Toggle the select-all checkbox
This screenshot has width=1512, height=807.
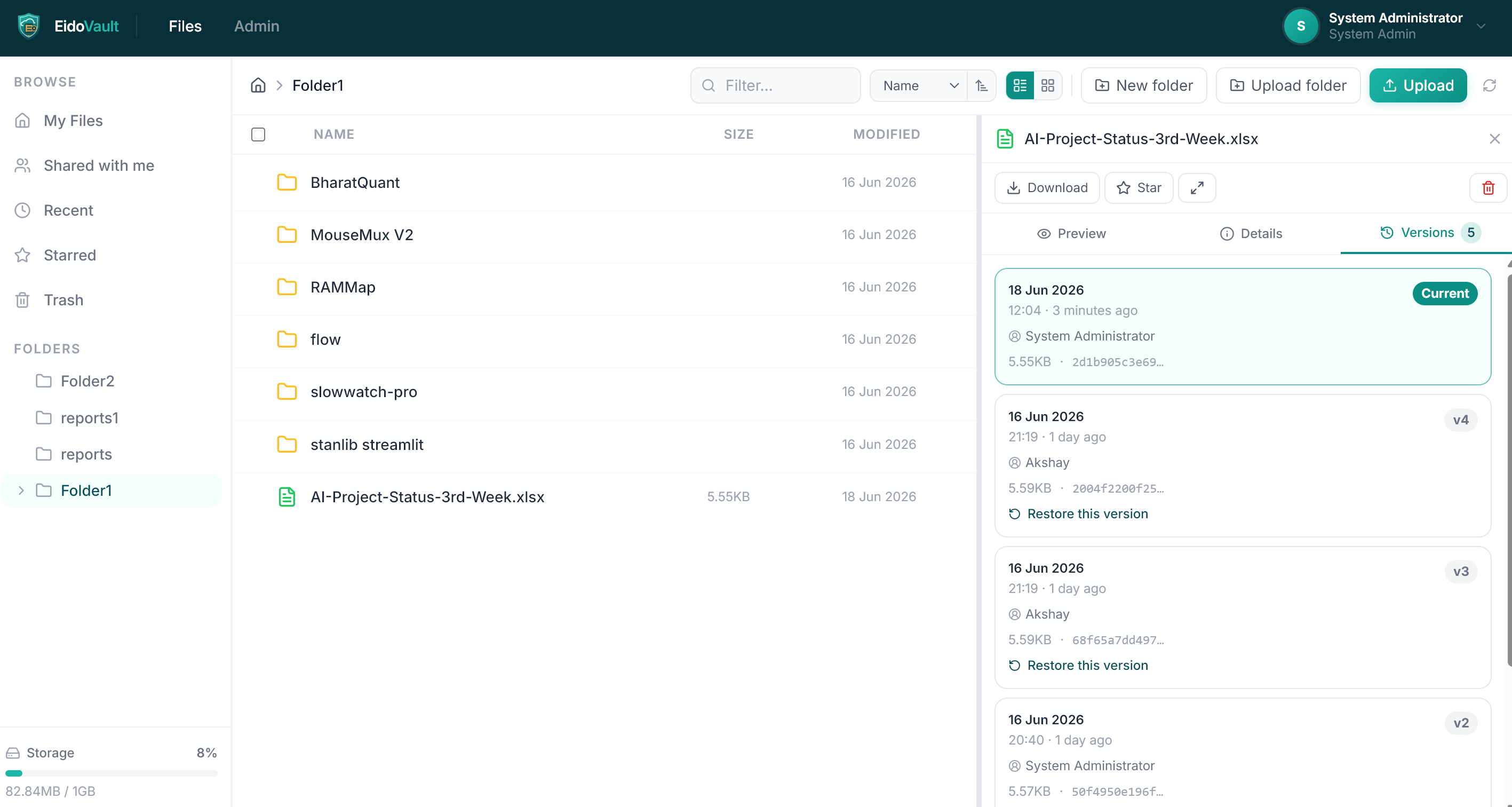(258, 134)
